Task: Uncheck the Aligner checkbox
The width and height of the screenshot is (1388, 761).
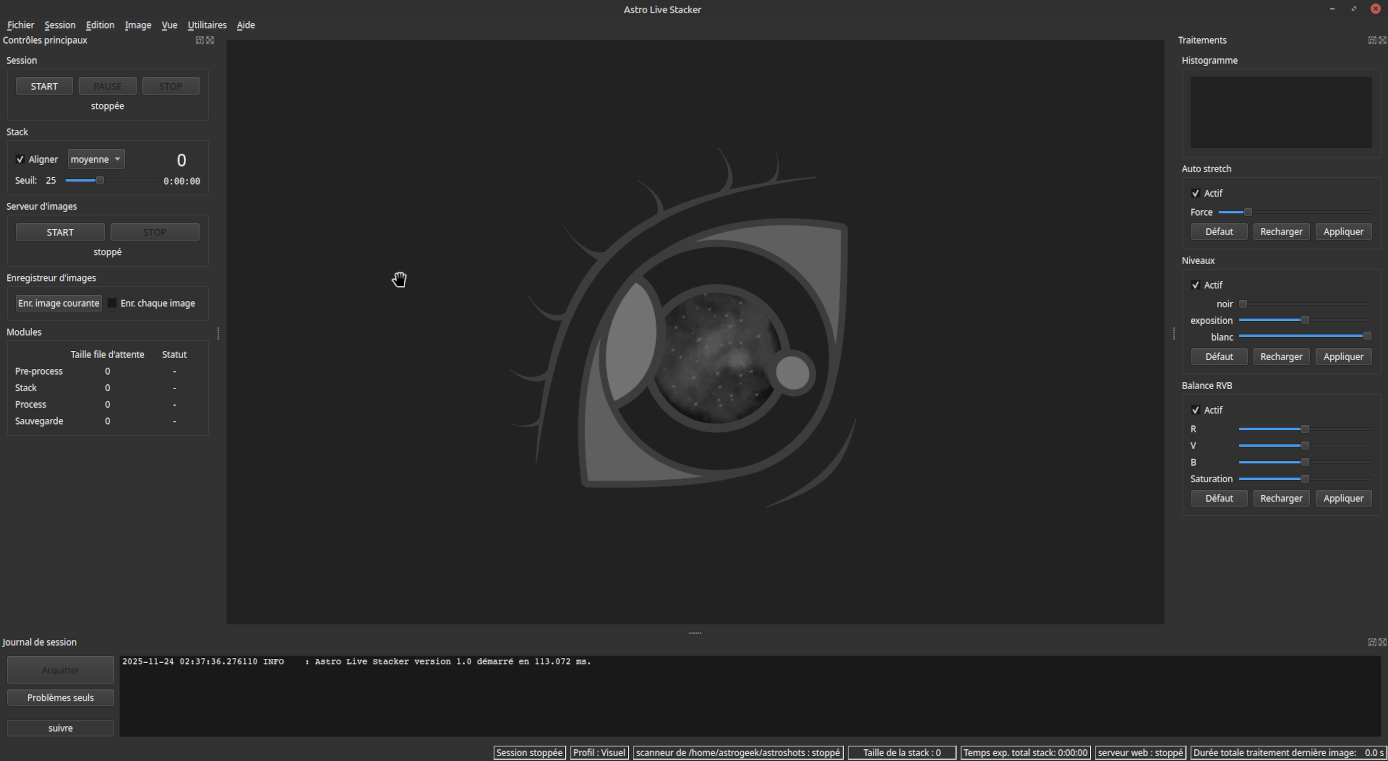Action: tap(22, 158)
